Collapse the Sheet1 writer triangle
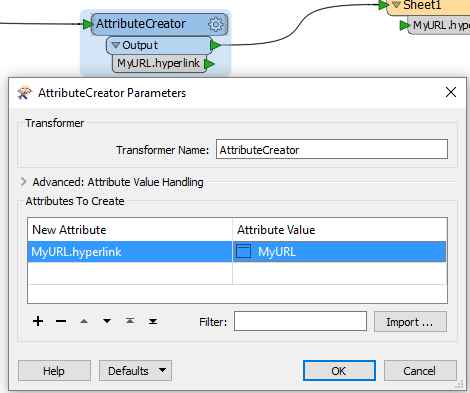This screenshot has height=393, width=470. (x=396, y=5)
